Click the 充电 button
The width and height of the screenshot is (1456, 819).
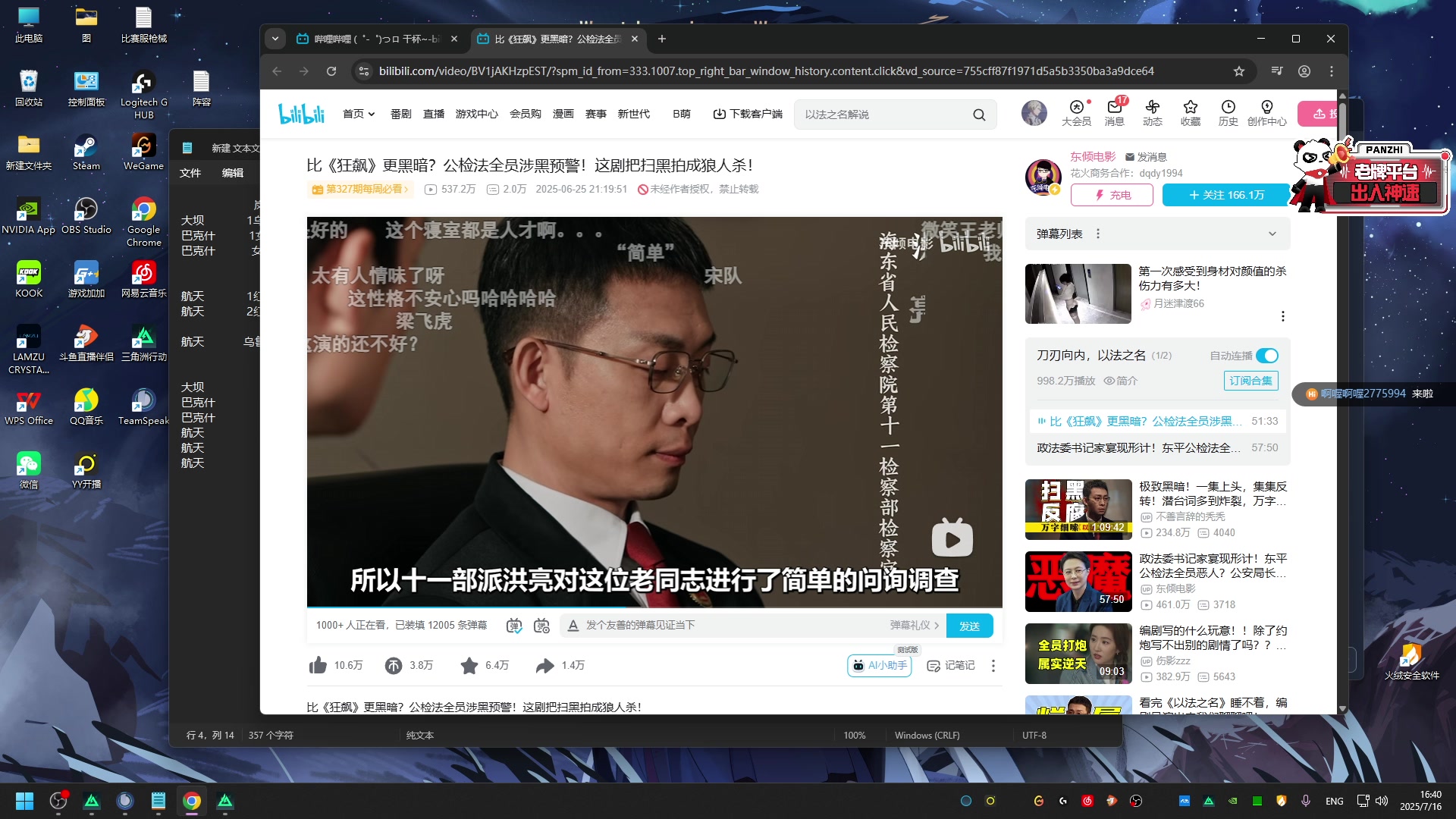1112,195
